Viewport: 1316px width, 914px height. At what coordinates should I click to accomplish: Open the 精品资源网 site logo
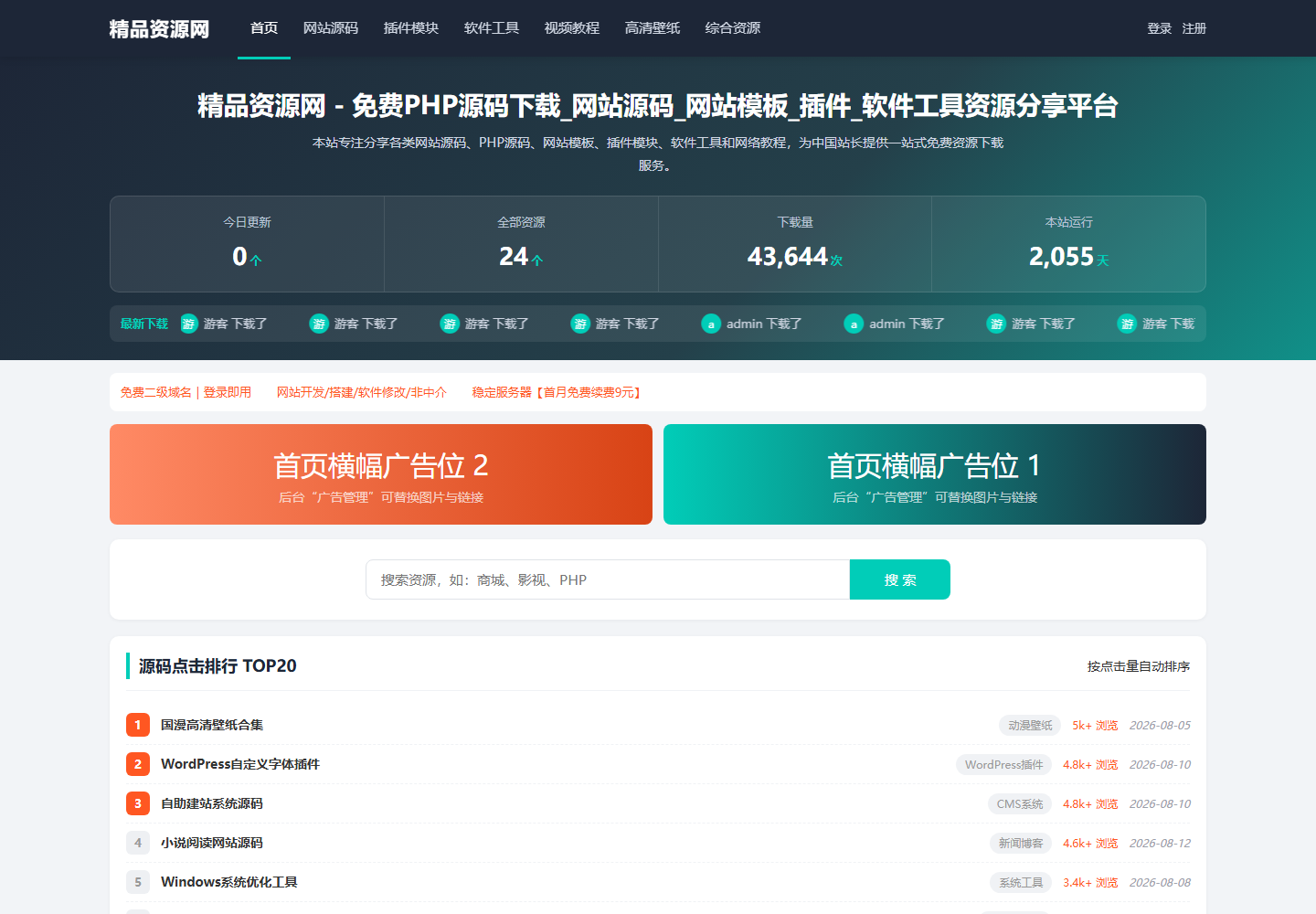[159, 29]
